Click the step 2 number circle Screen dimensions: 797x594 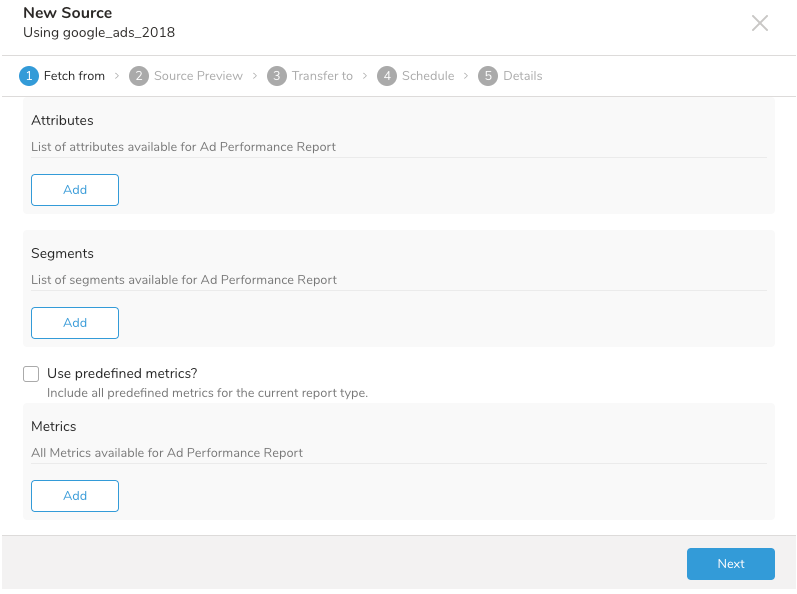point(139,76)
